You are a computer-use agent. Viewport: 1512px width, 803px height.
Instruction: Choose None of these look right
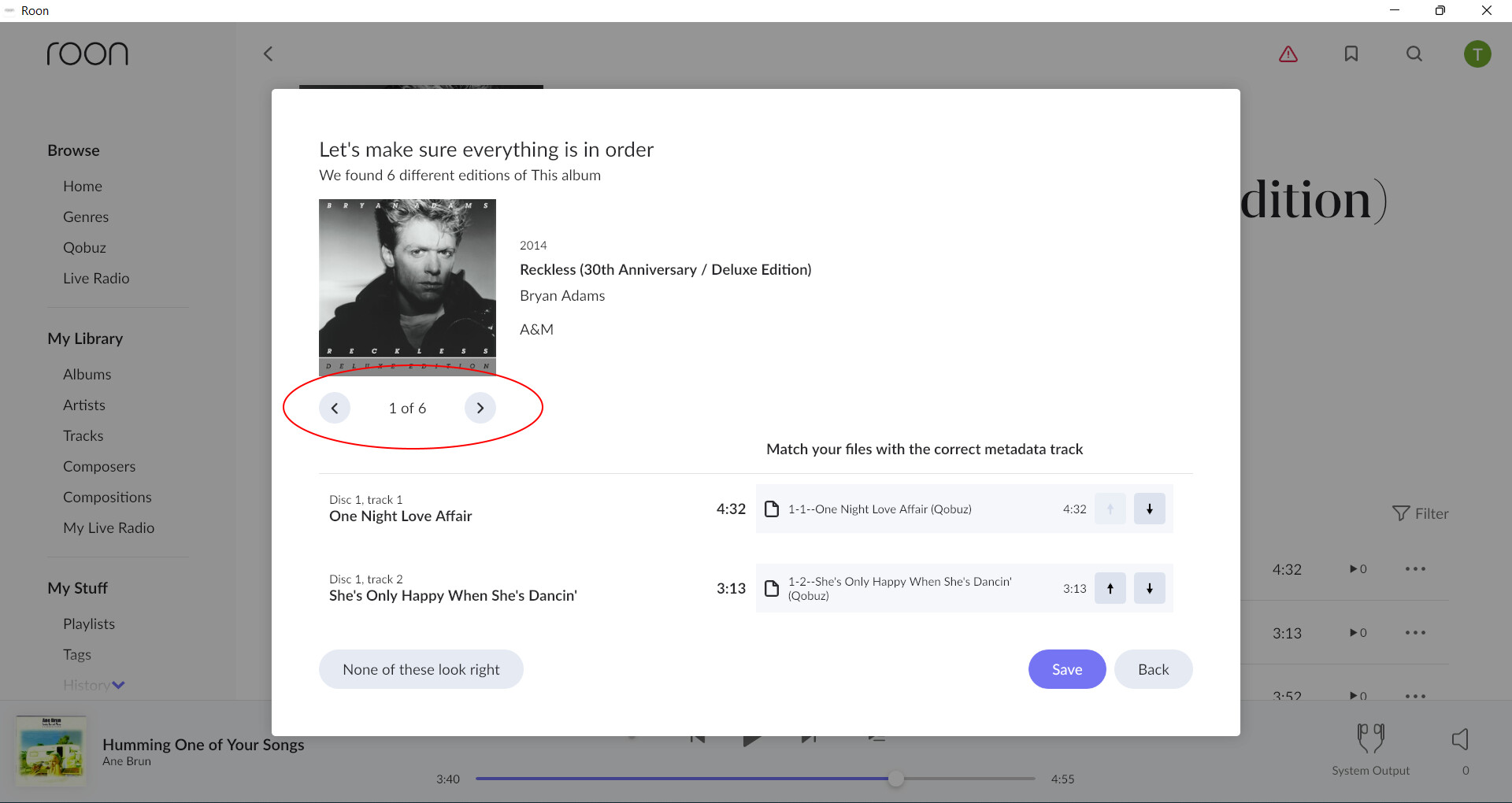click(x=421, y=669)
